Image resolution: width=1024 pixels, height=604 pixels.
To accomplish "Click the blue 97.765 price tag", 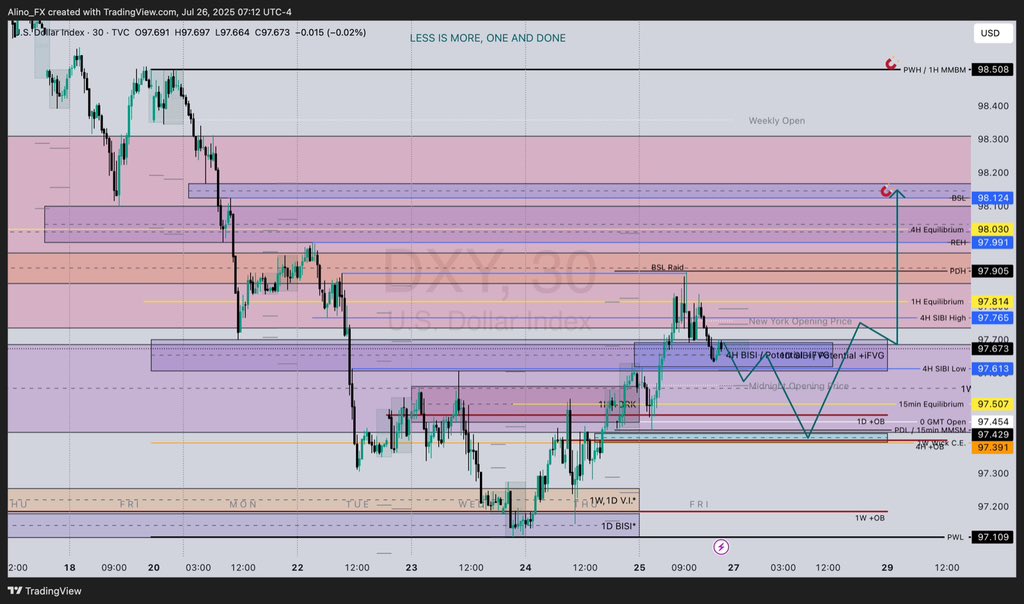I will pyautogui.click(x=993, y=318).
